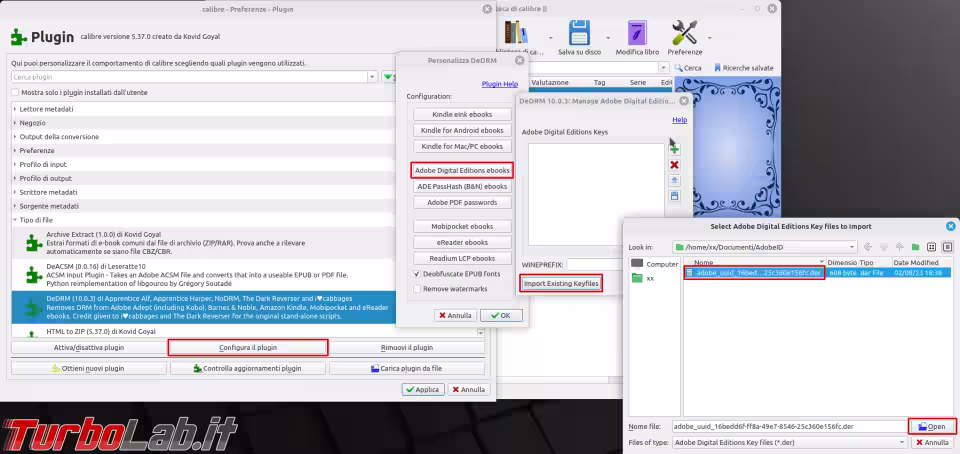The height and width of the screenshot is (454, 960).
Task: Click the rename key icon below red X
Action: [674, 180]
